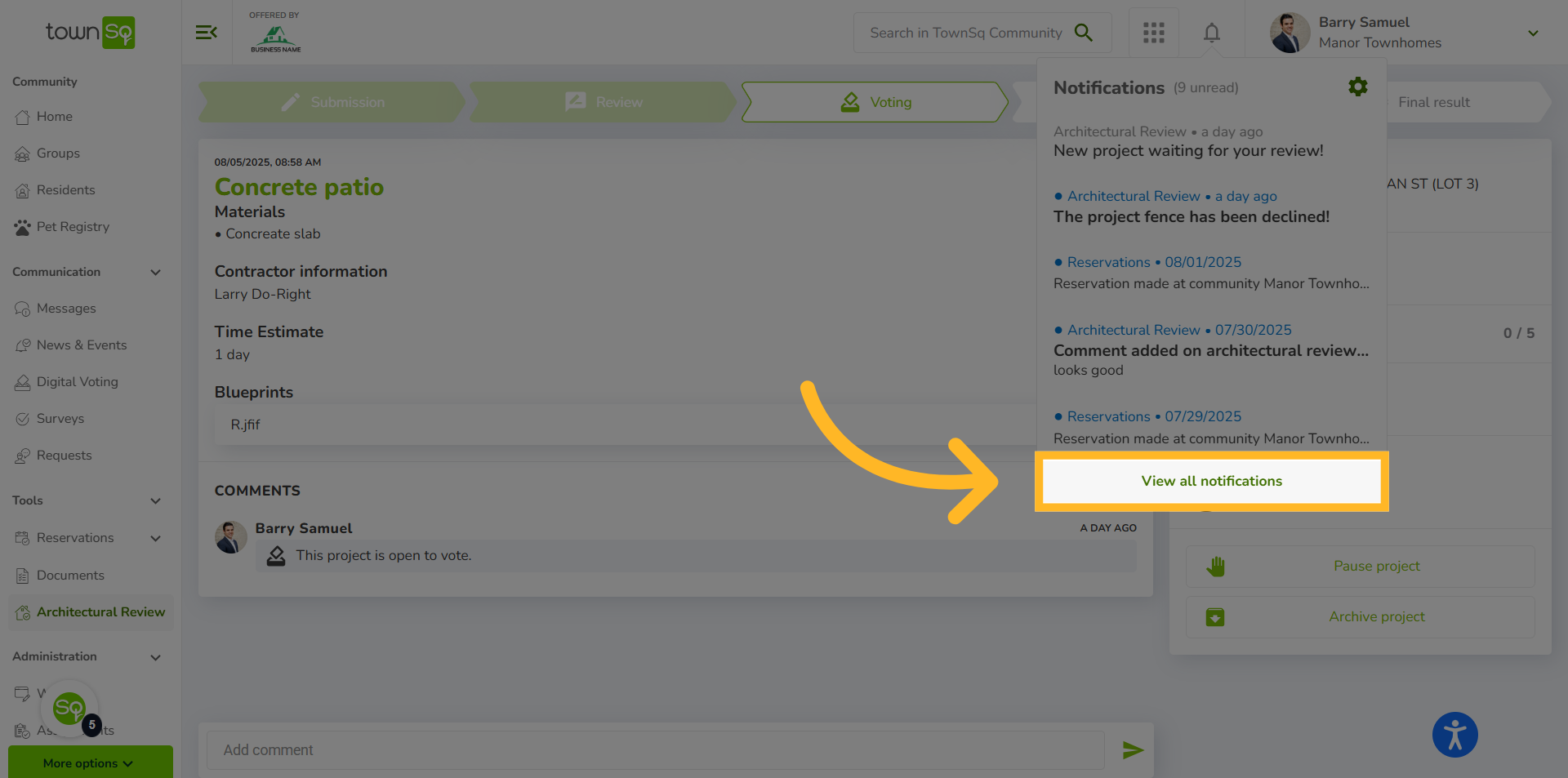Click the Add comment input field

point(655,750)
